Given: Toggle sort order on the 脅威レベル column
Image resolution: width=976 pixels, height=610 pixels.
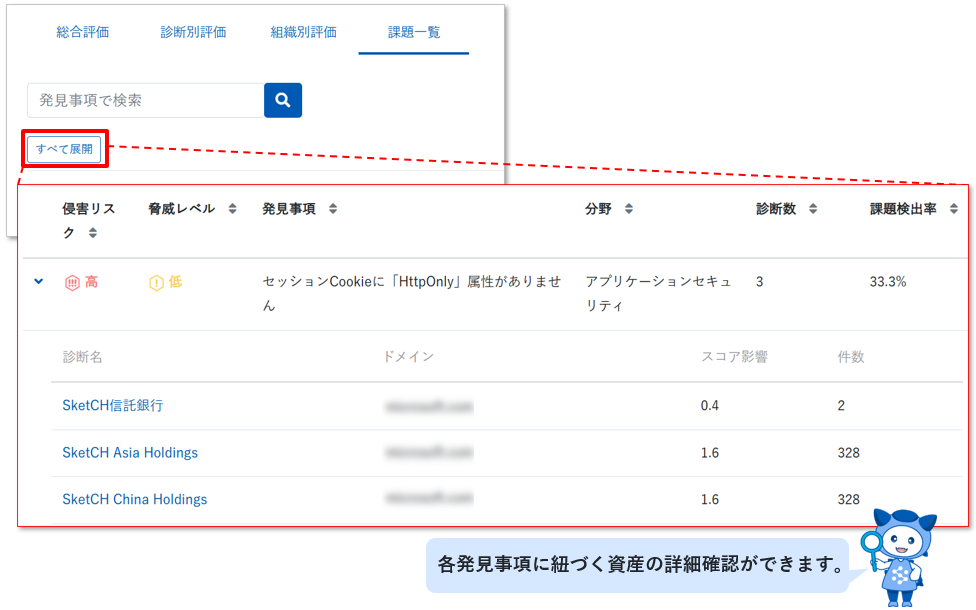Looking at the screenshot, I should point(231,209).
